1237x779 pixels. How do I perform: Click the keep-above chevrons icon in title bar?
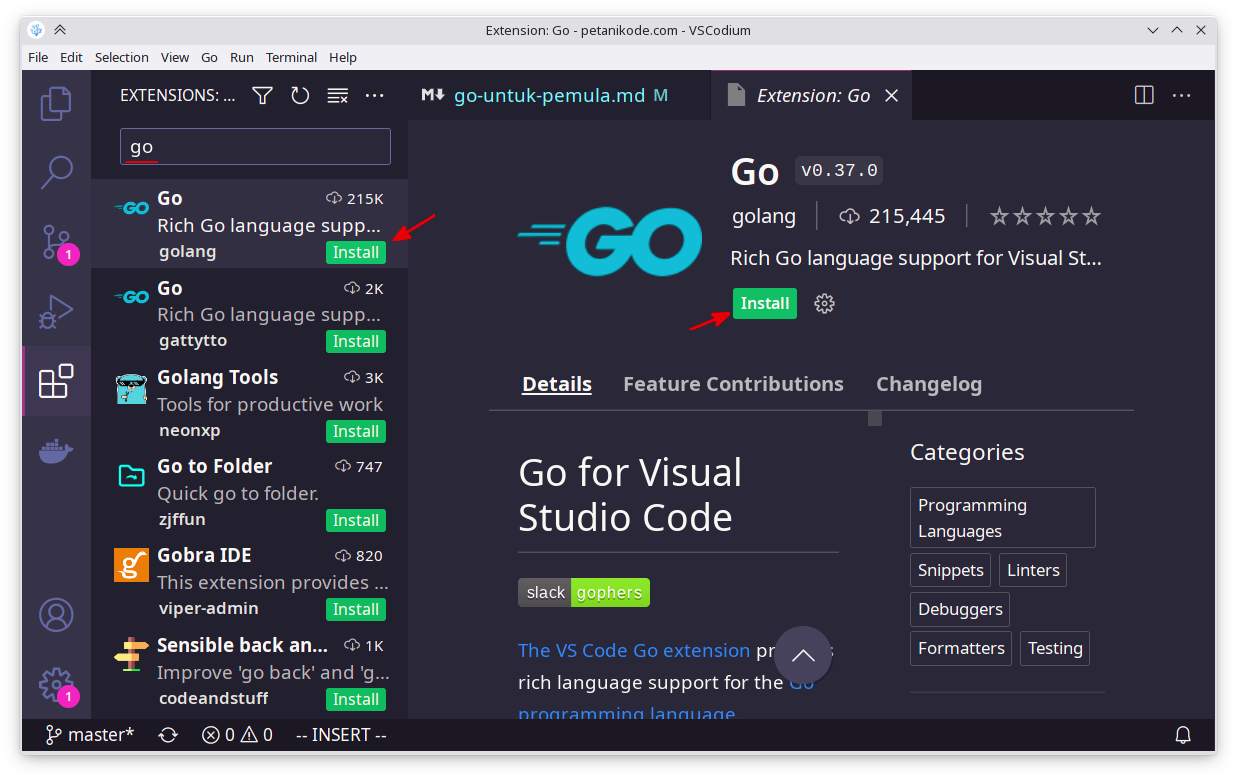[x=60, y=30]
